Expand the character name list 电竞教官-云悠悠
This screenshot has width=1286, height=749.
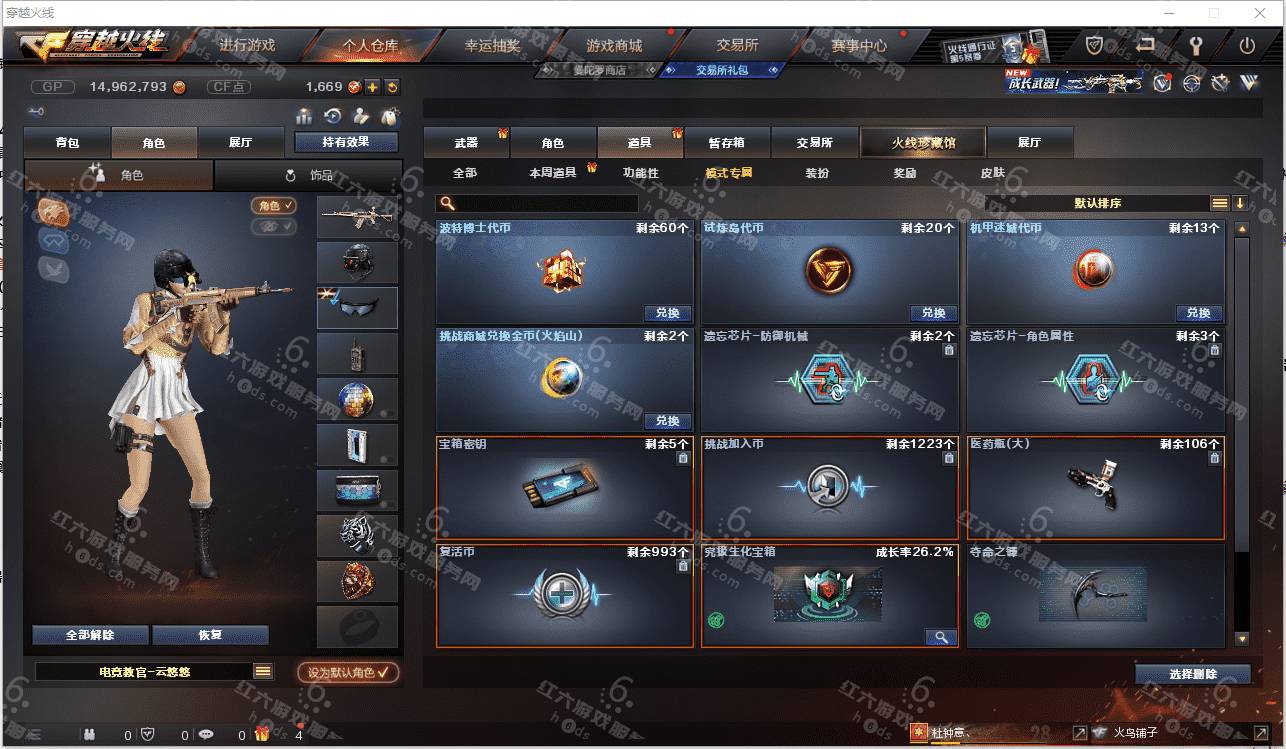[x=263, y=672]
